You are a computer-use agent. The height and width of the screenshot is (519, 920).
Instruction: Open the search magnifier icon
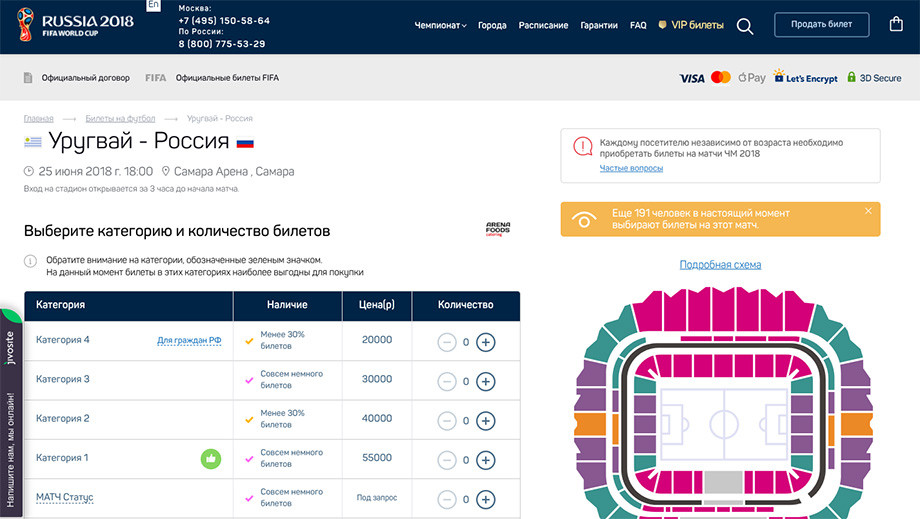pyautogui.click(x=745, y=26)
